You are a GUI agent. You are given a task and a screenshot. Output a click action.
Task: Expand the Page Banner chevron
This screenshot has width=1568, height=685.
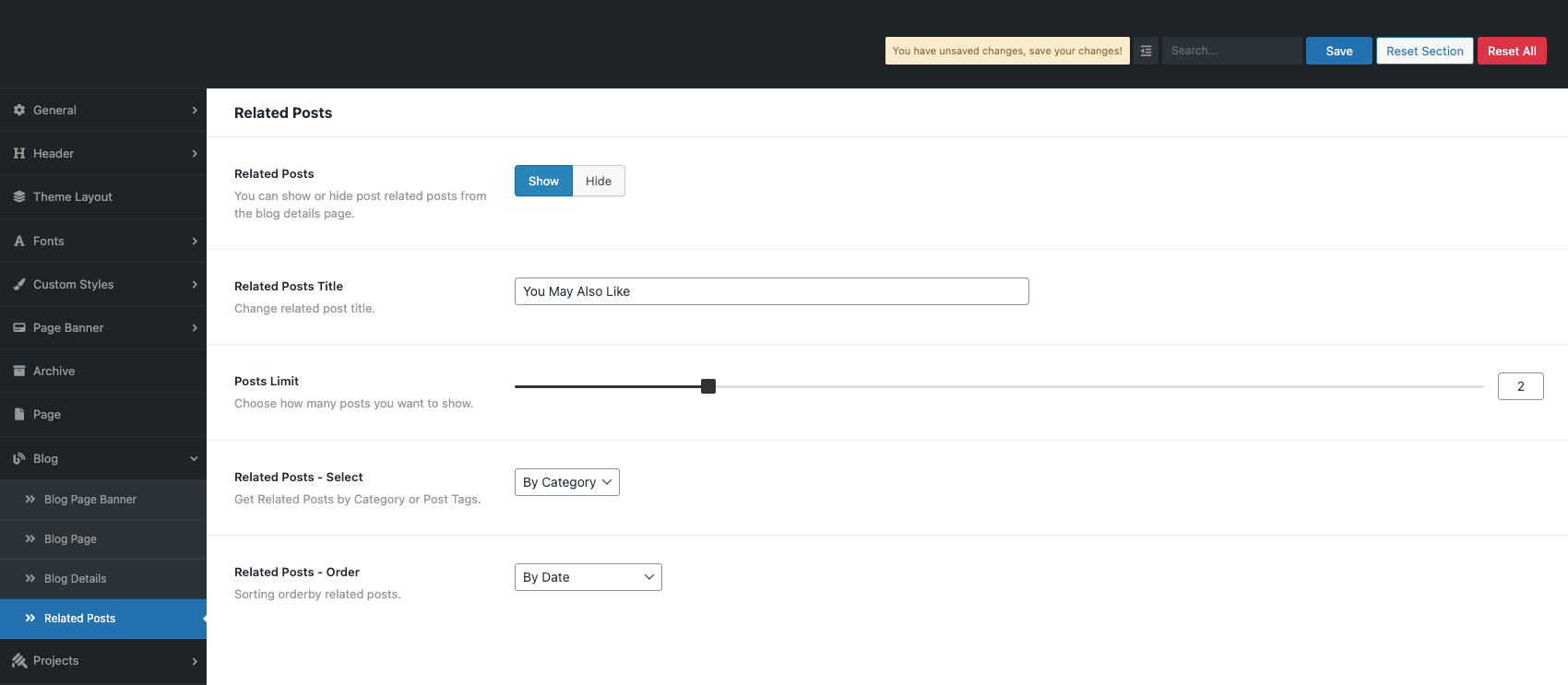(x=195, y=327)
